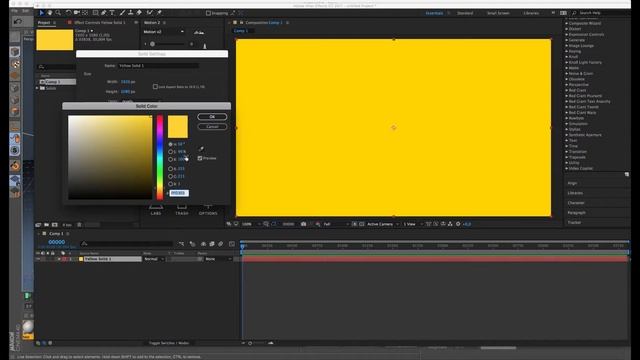Select the Brush tool
This screenshot has height=360, width=640.
[x=122, y=13]
